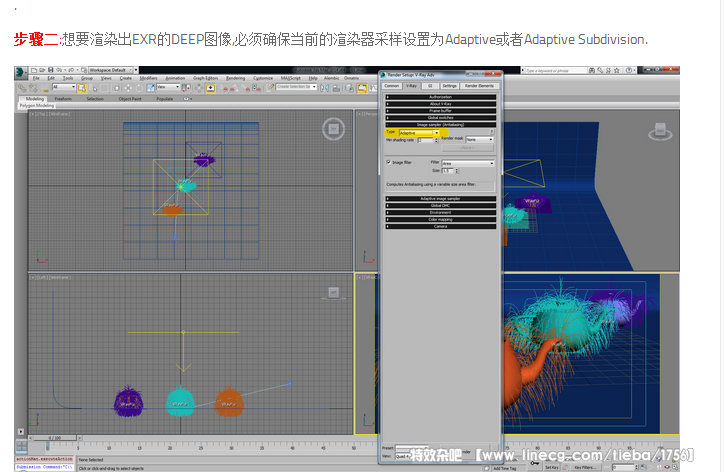Screen dimensions: 724x472
Task: Open the Create Selection Set dropdown
Action: click(x=296, y=87)
